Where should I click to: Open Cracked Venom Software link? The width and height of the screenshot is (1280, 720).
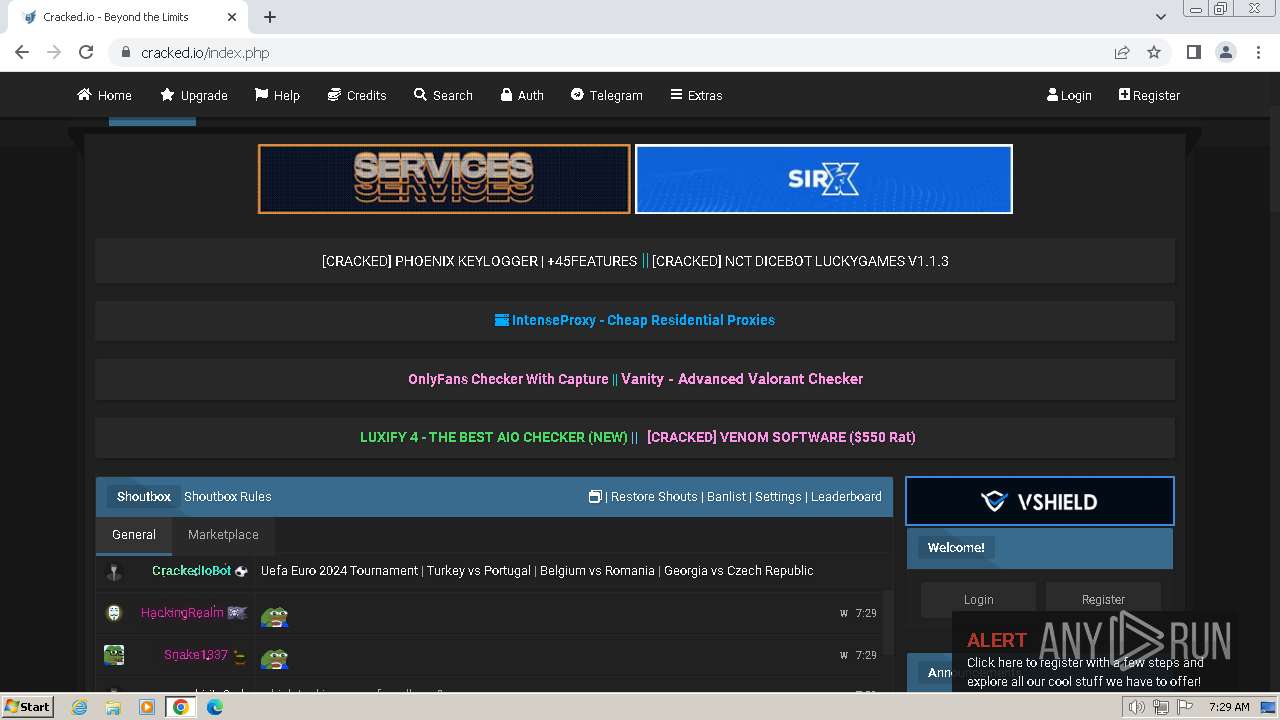[781, 437]
